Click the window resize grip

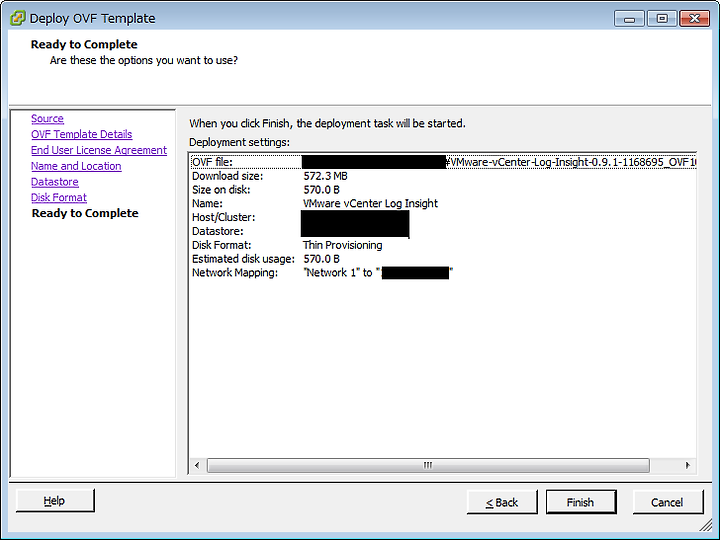705,524
